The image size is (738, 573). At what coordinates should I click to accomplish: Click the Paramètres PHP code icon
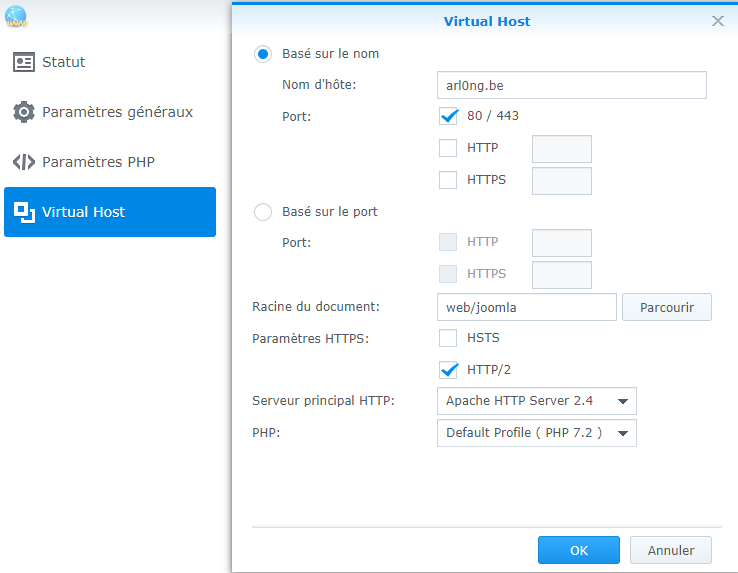tap(24, 162)
